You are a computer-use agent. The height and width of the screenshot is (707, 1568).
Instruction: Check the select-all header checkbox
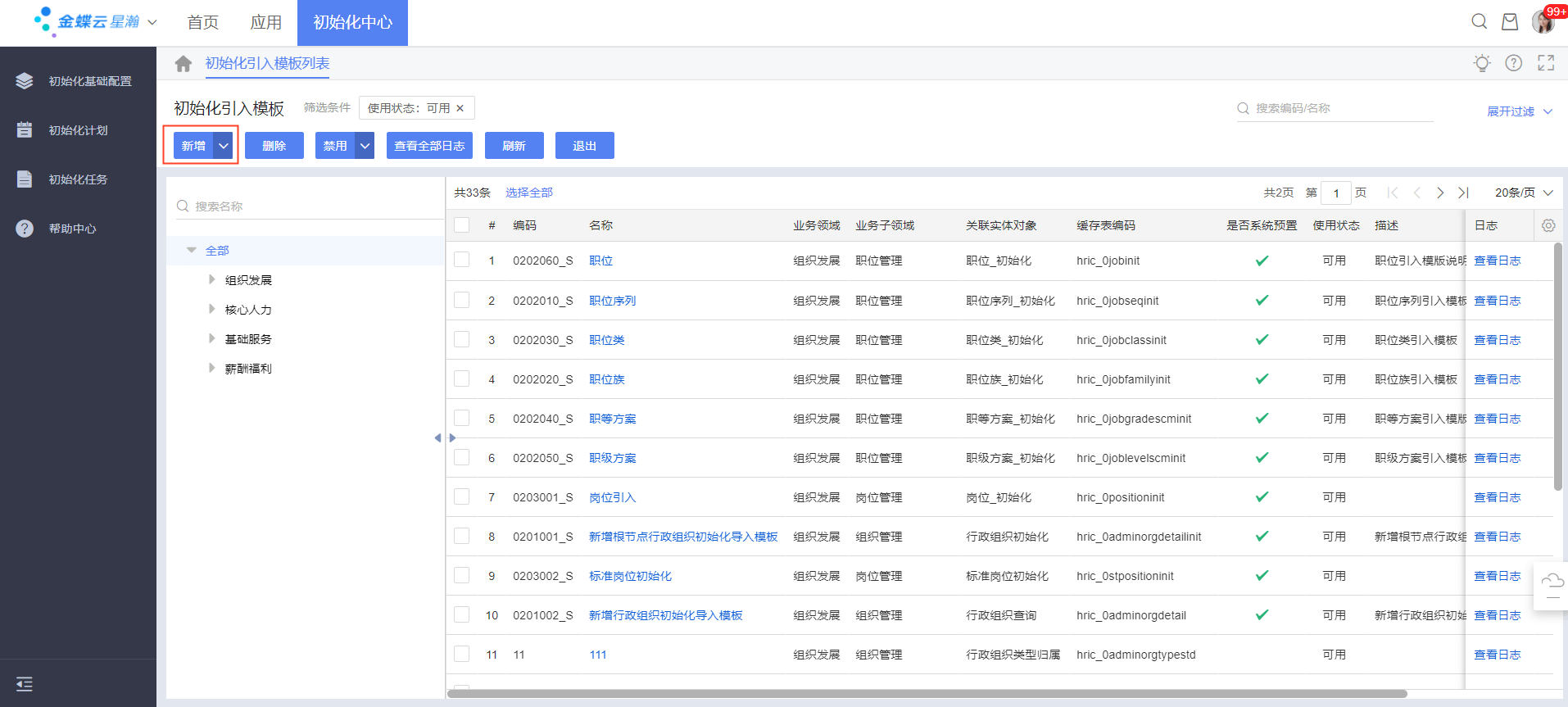click(462, 225)
